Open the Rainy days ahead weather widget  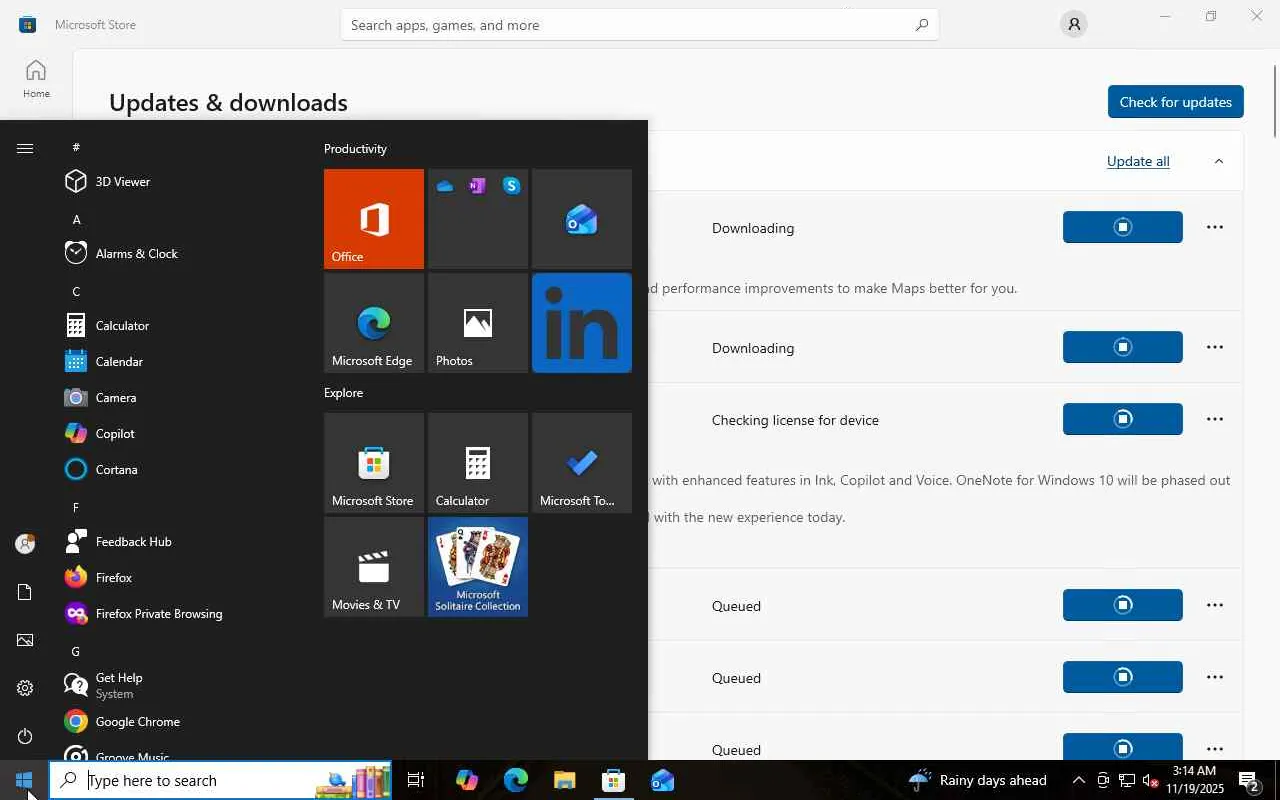point(978,780)
